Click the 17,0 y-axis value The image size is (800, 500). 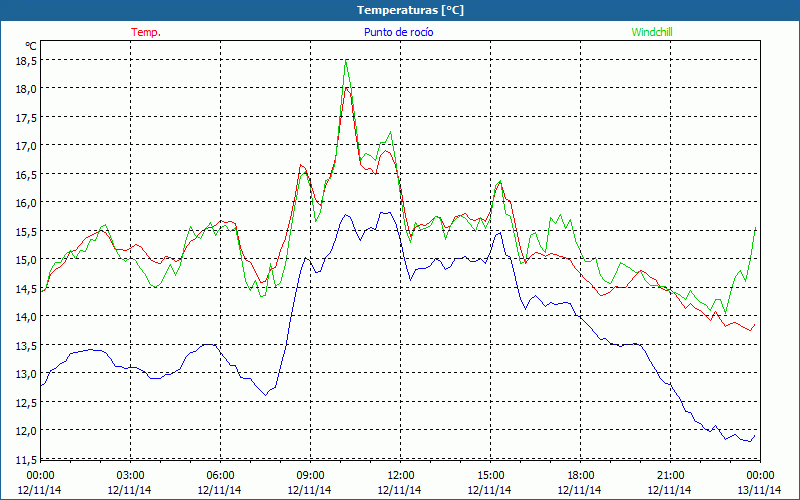(28, 146)
